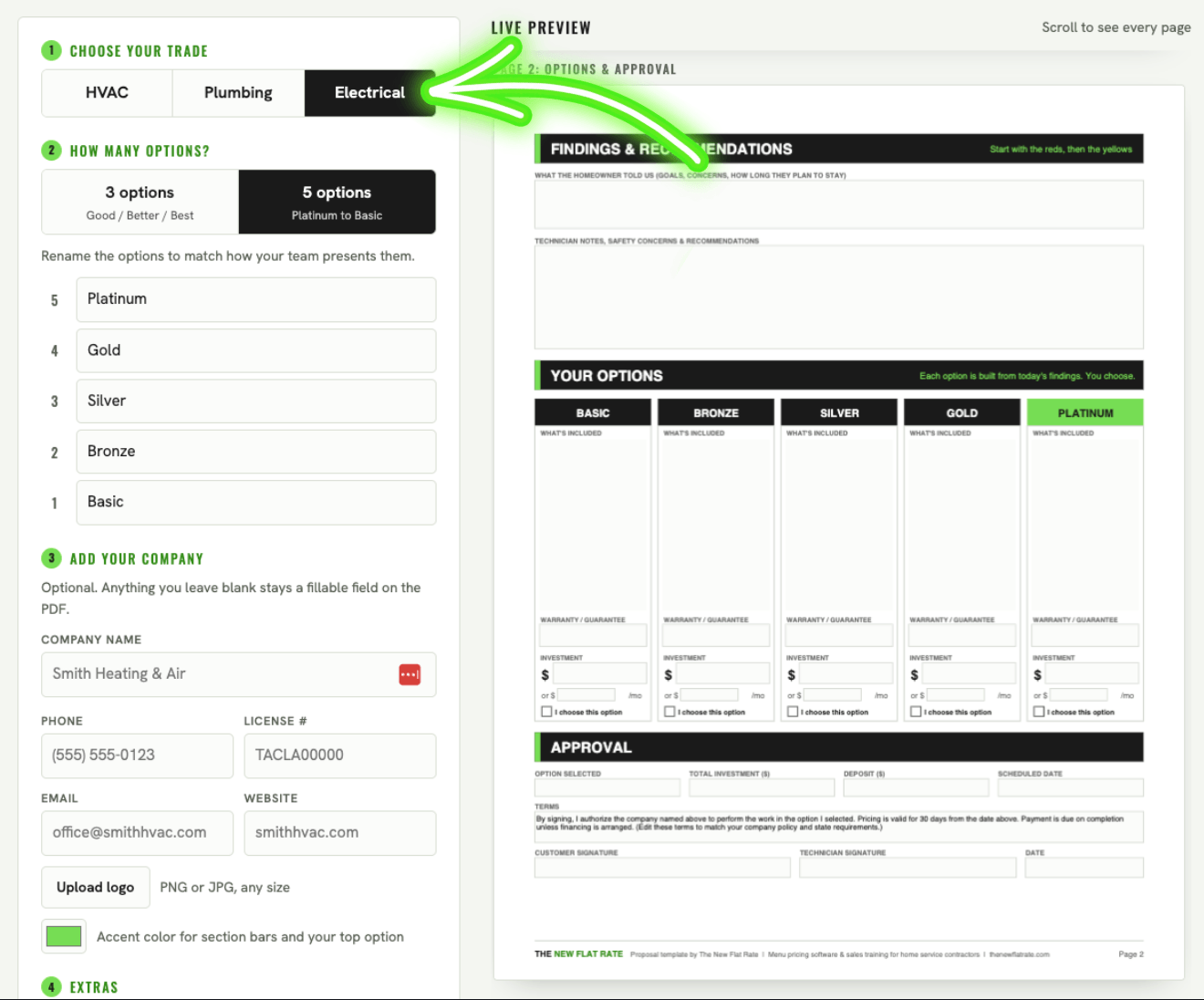Select the Electrical trade tab

[x=369, y=93]
